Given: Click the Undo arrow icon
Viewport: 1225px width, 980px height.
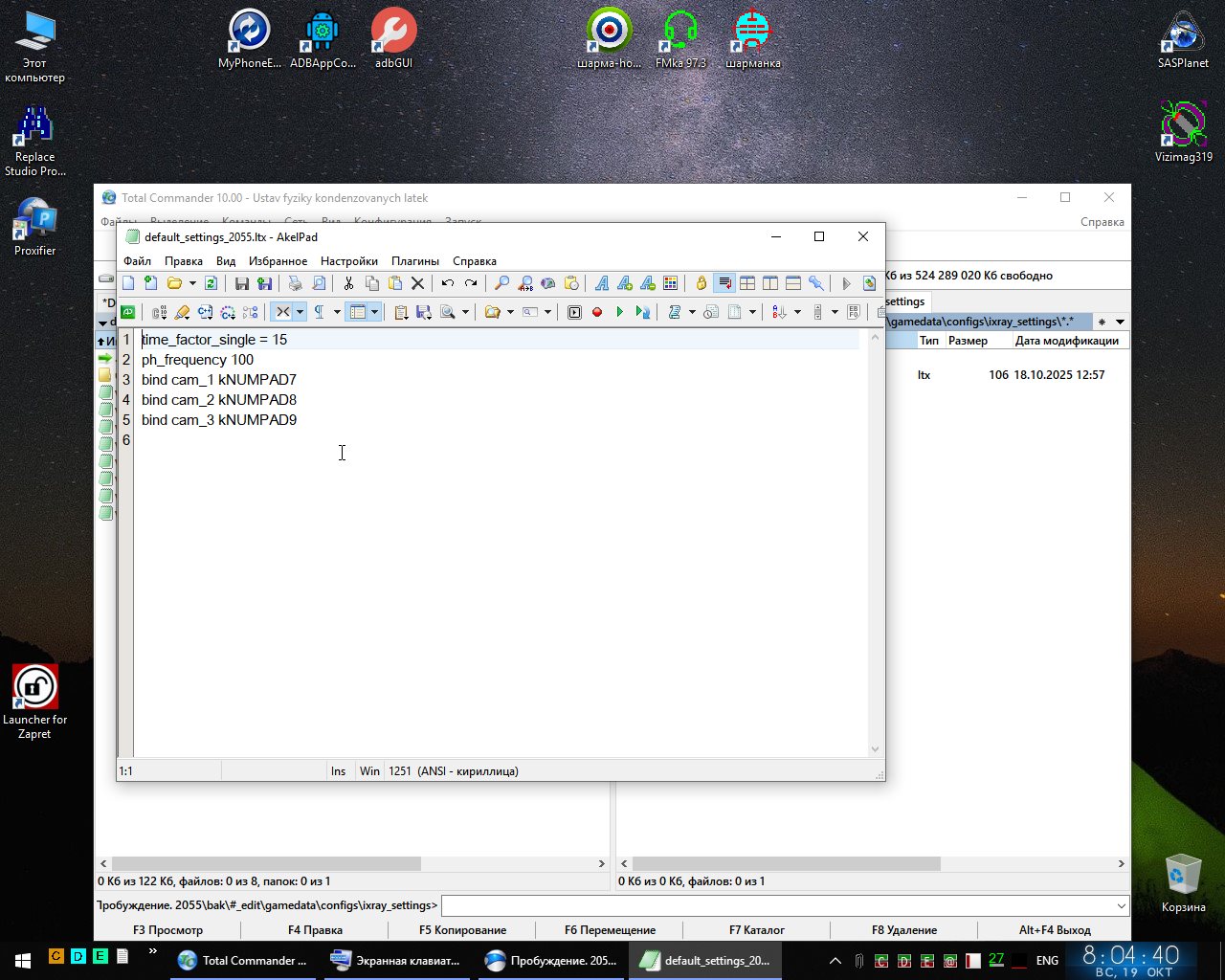Looking at the screenshot, I should (447, 283).
